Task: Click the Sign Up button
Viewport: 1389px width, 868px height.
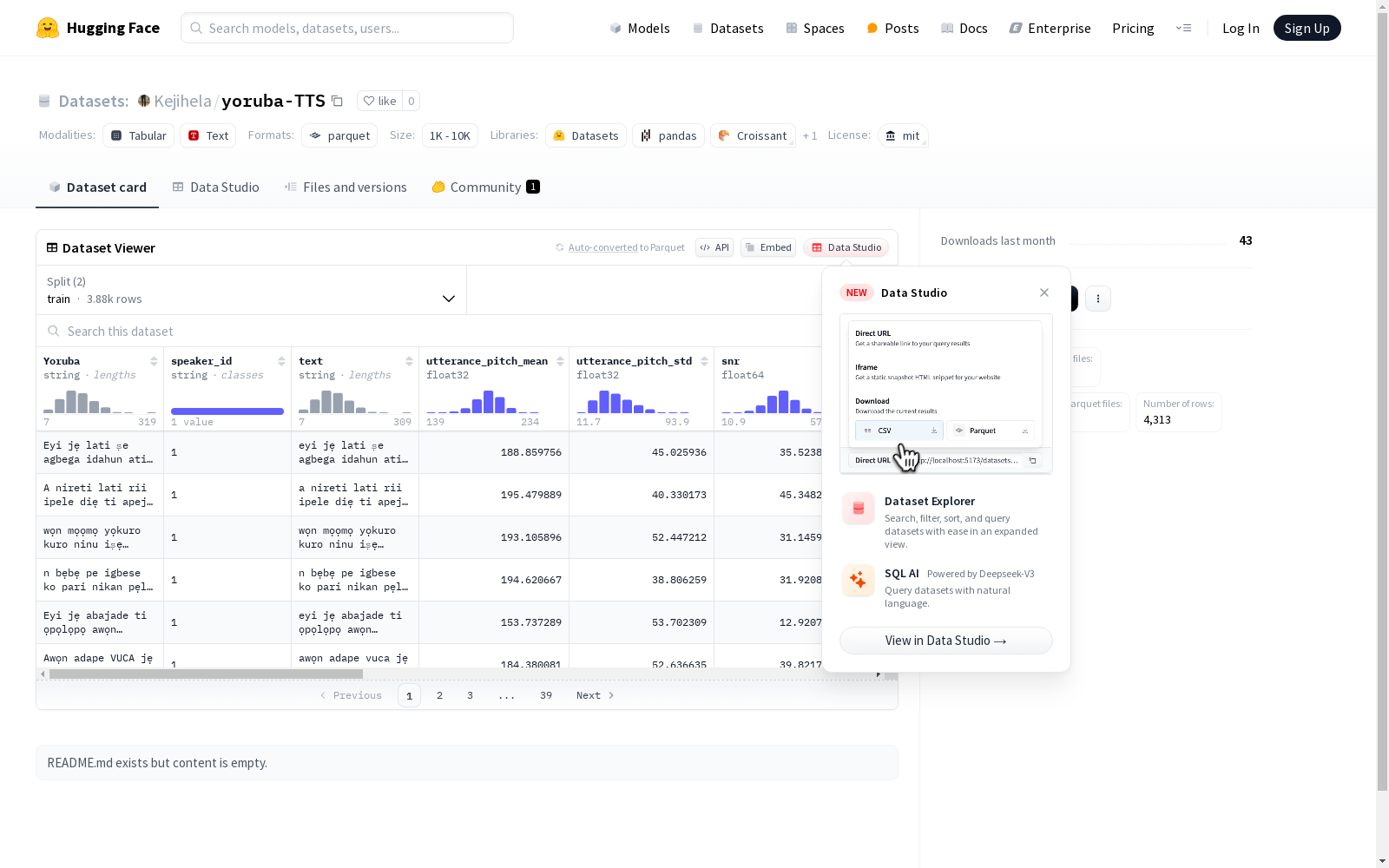Action: pyautogui.click(x=1307, y=28)
